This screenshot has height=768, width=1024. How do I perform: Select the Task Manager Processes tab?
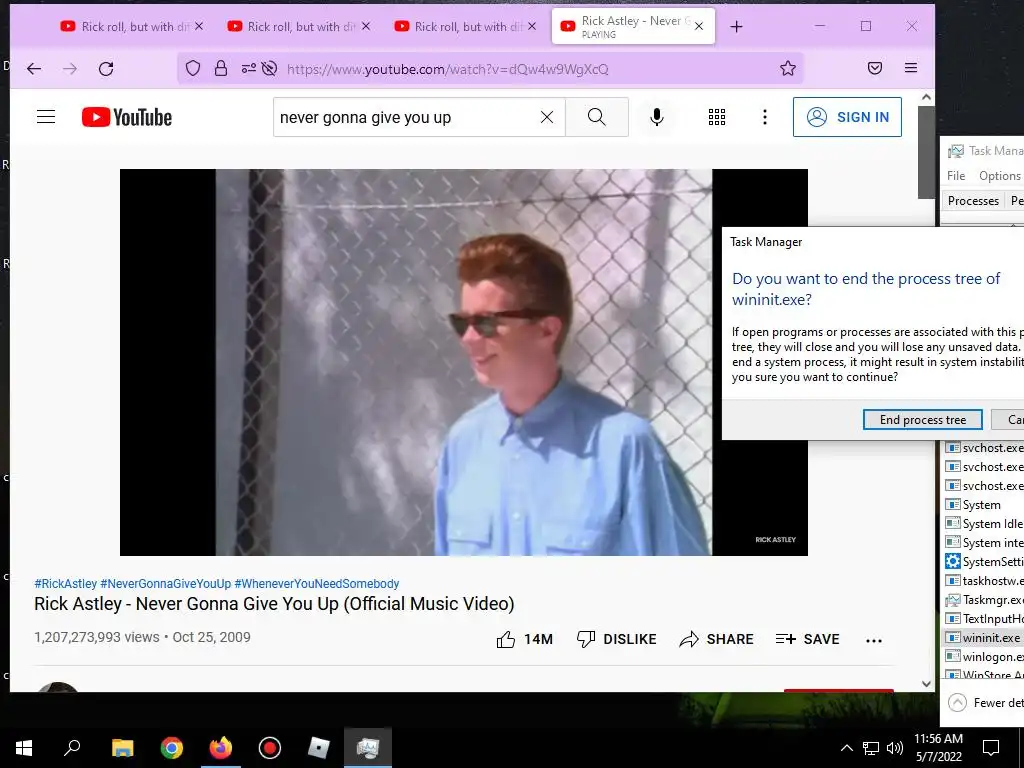[x=973, y=201]
